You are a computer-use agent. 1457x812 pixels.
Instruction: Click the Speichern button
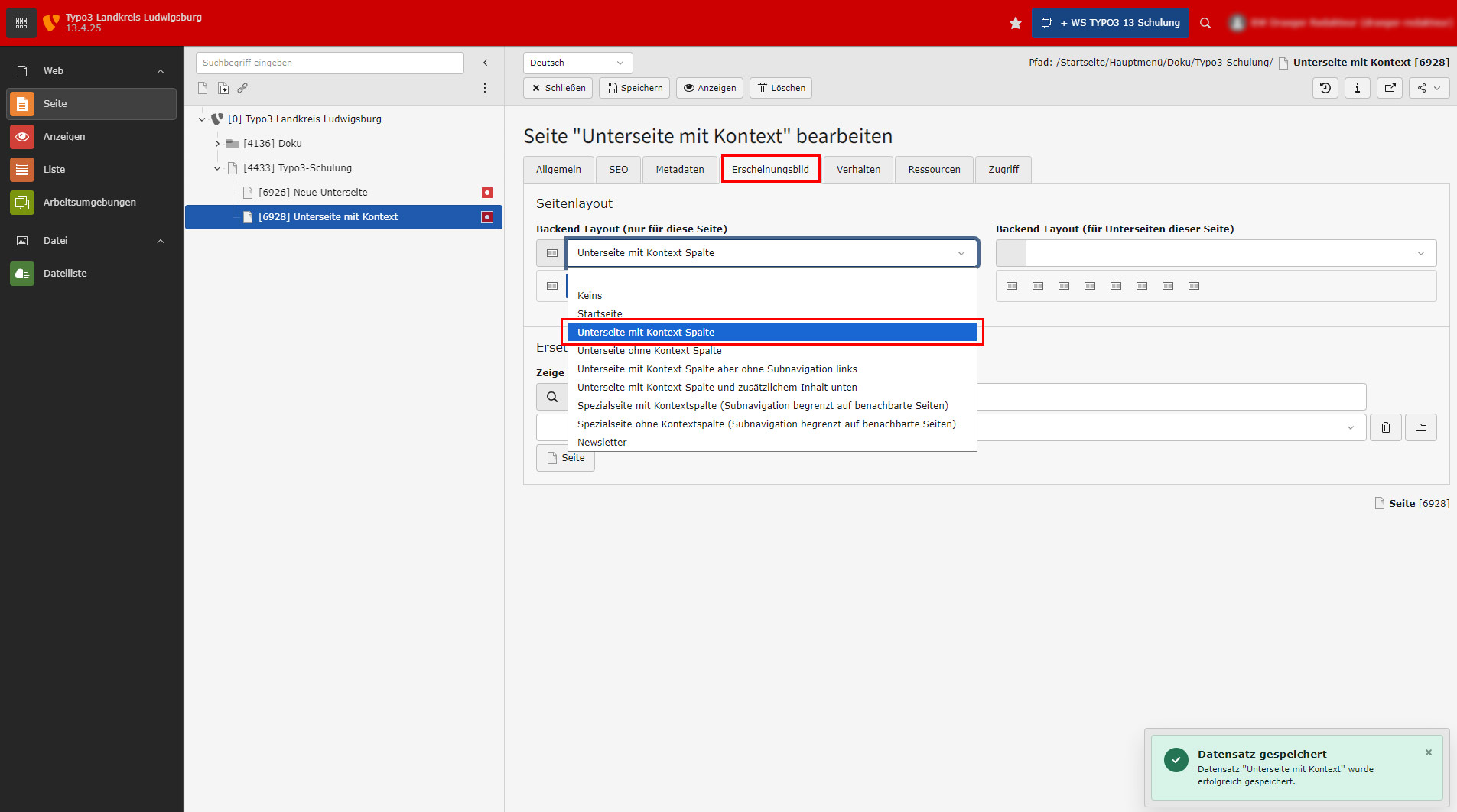click(634, 88)
